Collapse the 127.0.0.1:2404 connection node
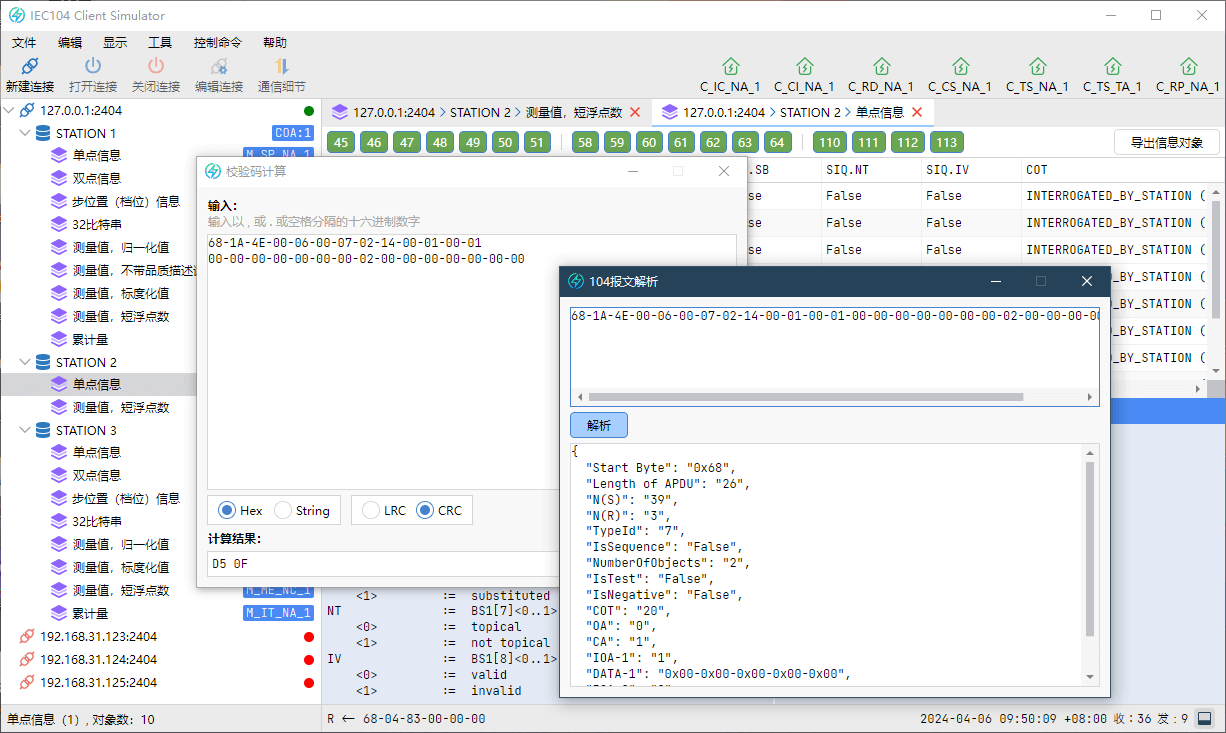This screenshot has height=733, width=1226. [9, 110]
